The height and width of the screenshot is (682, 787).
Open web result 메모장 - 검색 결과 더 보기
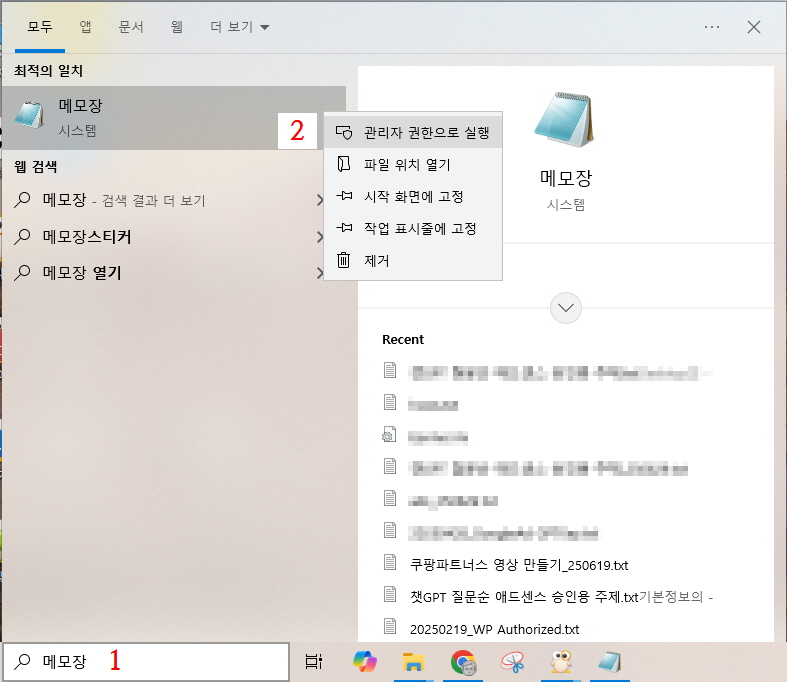click(x=163, y=200)
